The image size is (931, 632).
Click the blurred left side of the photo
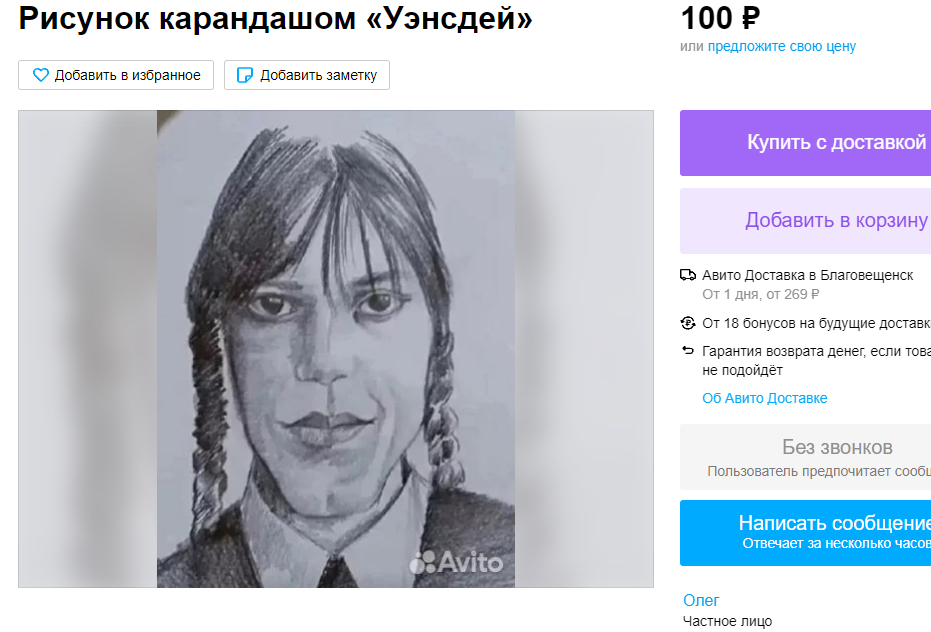pos(88,349)
